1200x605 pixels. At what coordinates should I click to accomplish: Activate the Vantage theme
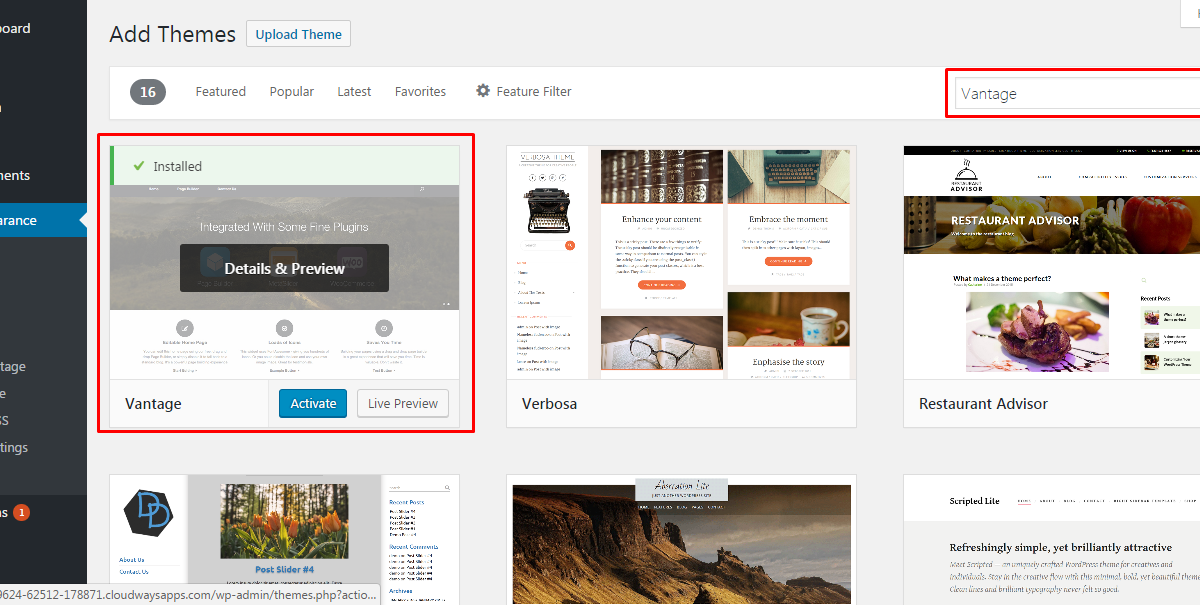[x=313, y=403]
